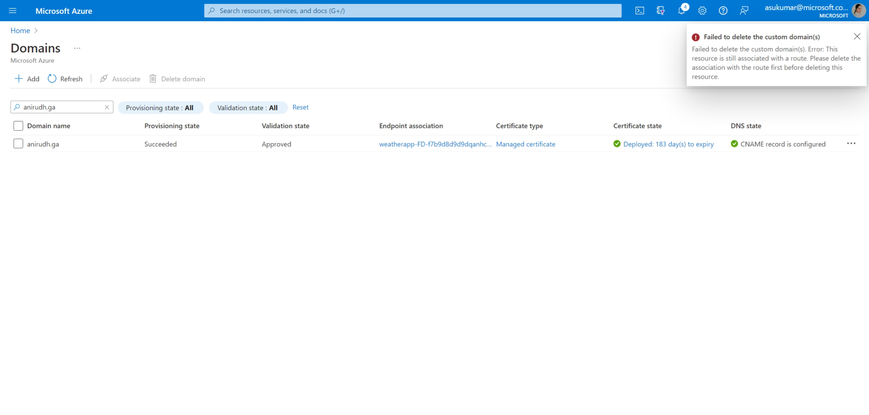The height and width of the screenshot is (415, 869).
Task: Open the ellipsis next to Domains title
Action: 77,48
